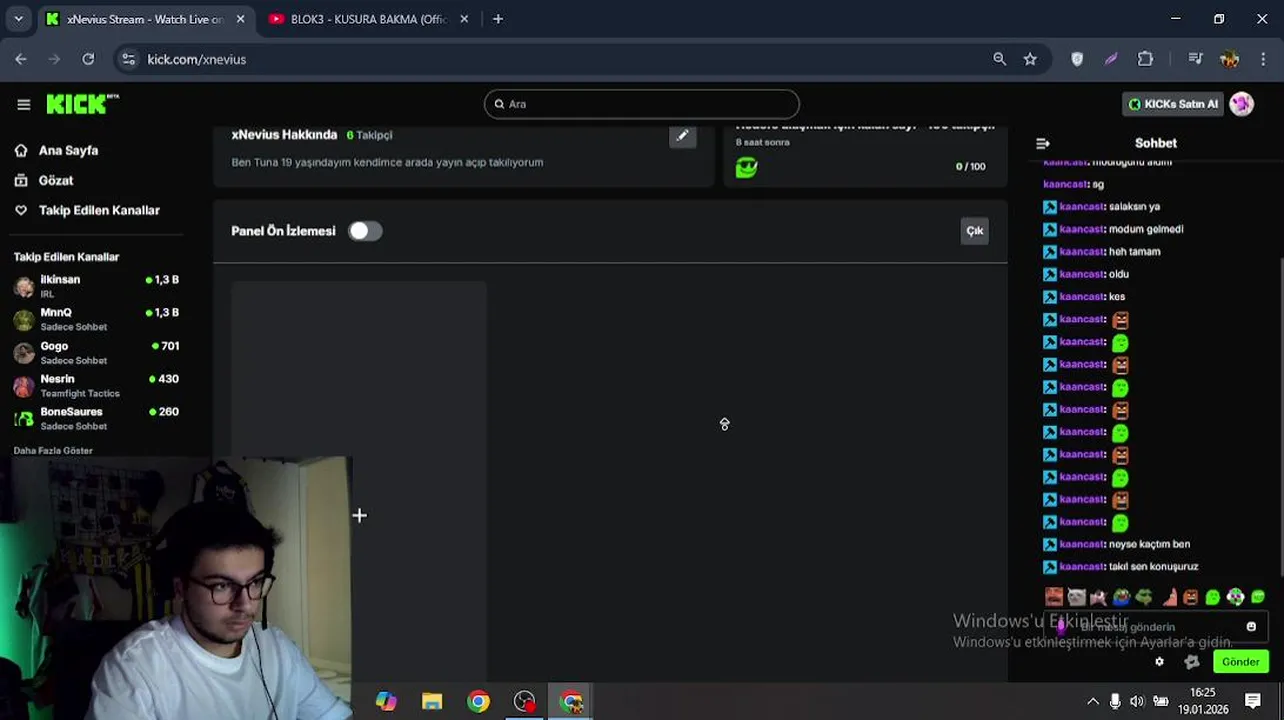The width and height of the screenshot is (1284, 720).
Task: Pick the first quick emote in chat row
Action: pyautogui.click(x=1054, y=597)
